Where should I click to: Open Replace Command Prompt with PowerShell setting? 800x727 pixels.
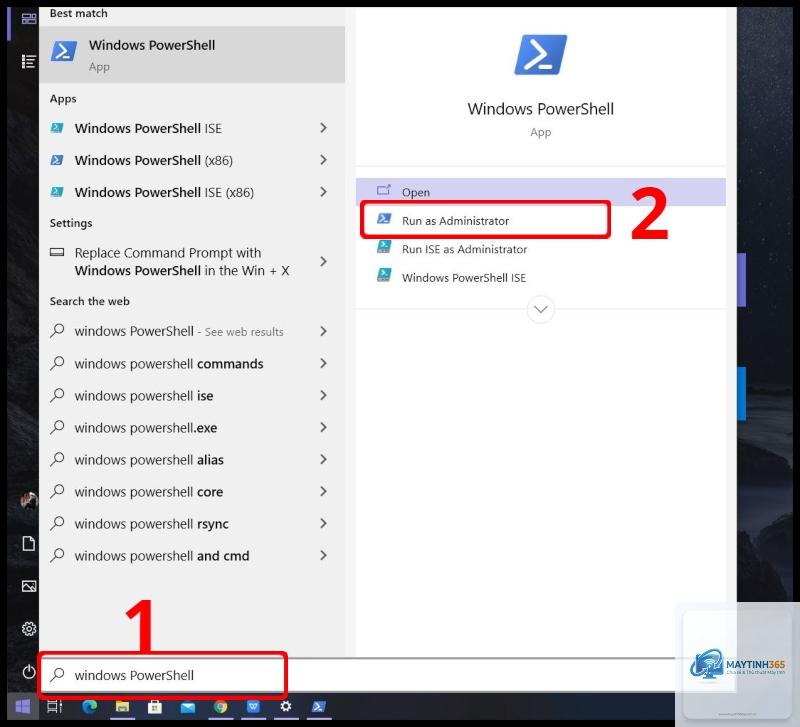[192, 262]
